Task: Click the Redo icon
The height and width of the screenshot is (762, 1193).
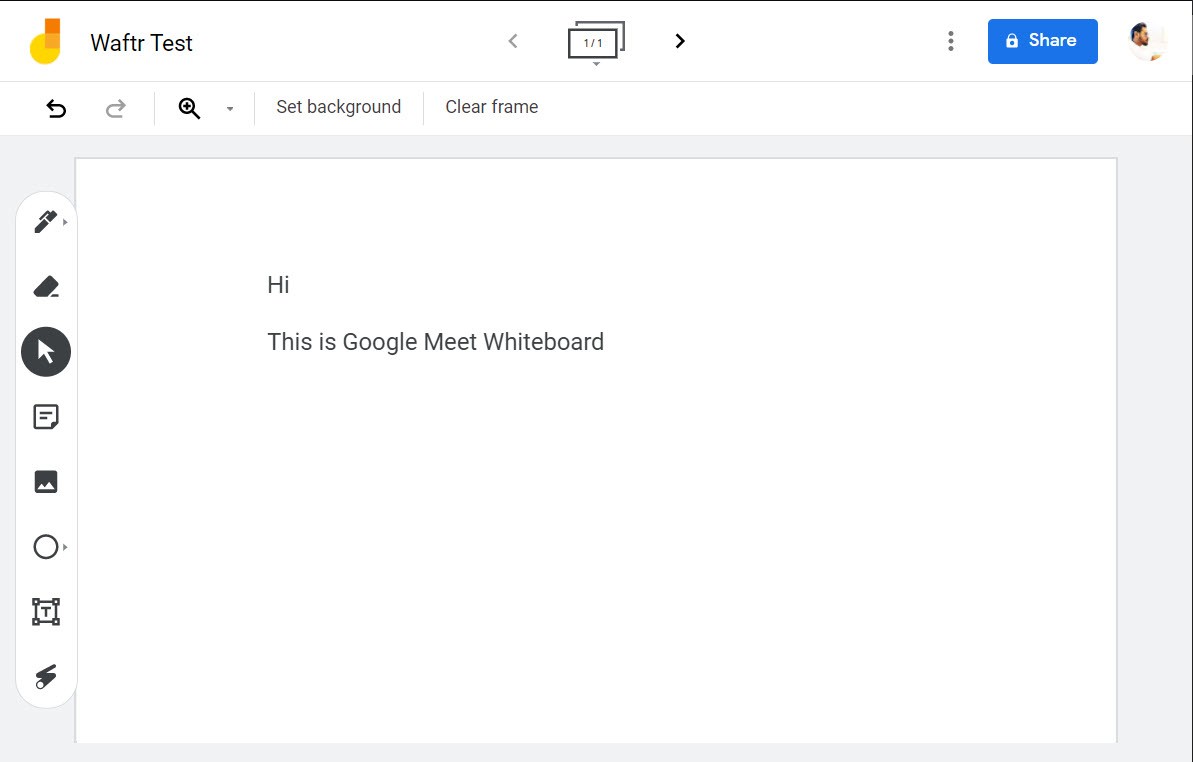Action: point(115,108)
